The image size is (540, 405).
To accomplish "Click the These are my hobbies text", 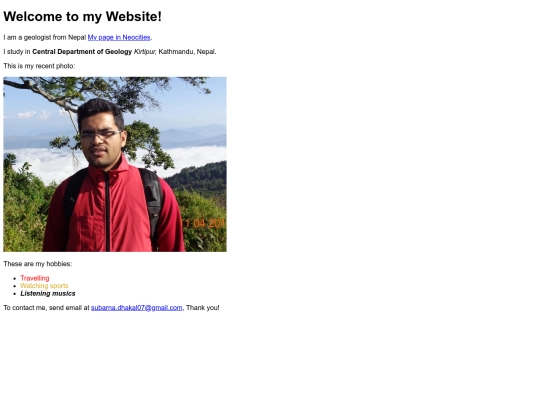I will 38,264.
